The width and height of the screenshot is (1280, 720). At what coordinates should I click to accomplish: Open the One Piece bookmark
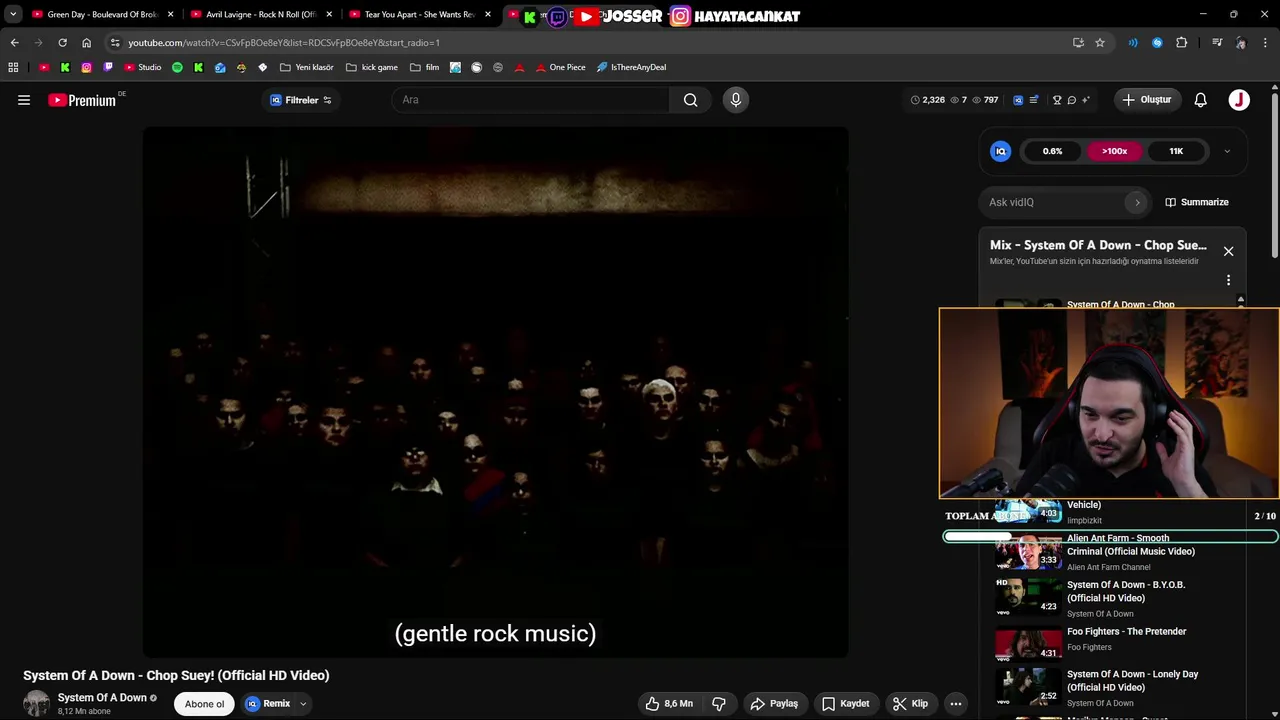pyautogui.click(x=560, y=67)
